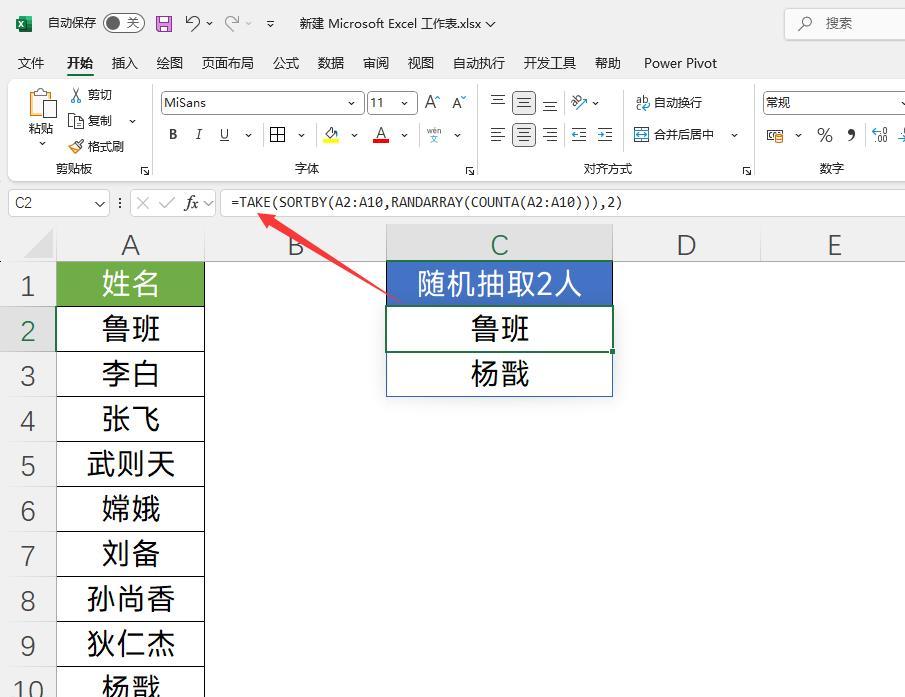905x697 pixels.
Task: Click the Excel app icon
Action: click(24, 24)
